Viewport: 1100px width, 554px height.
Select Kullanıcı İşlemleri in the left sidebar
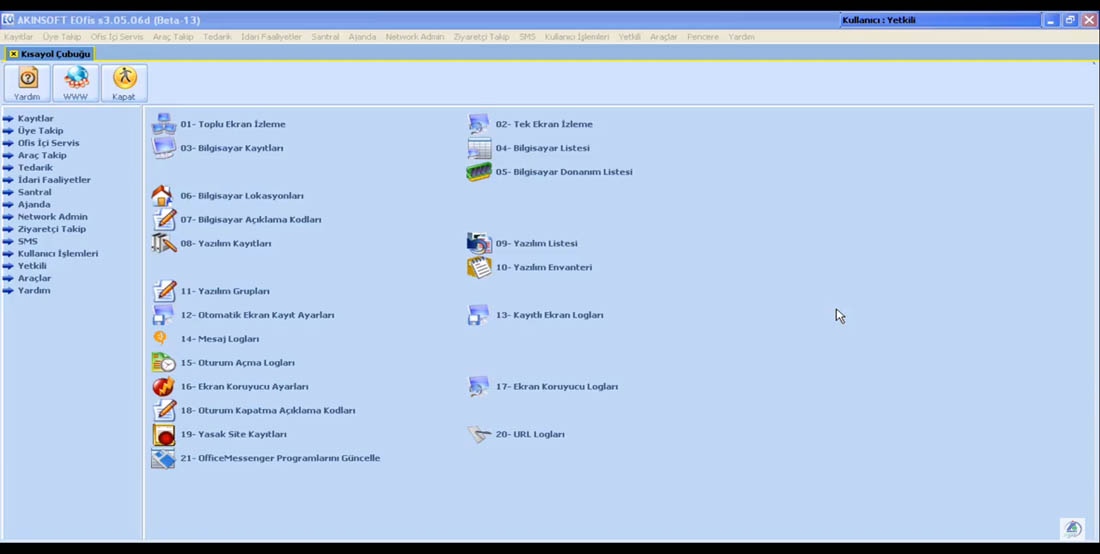58,253
